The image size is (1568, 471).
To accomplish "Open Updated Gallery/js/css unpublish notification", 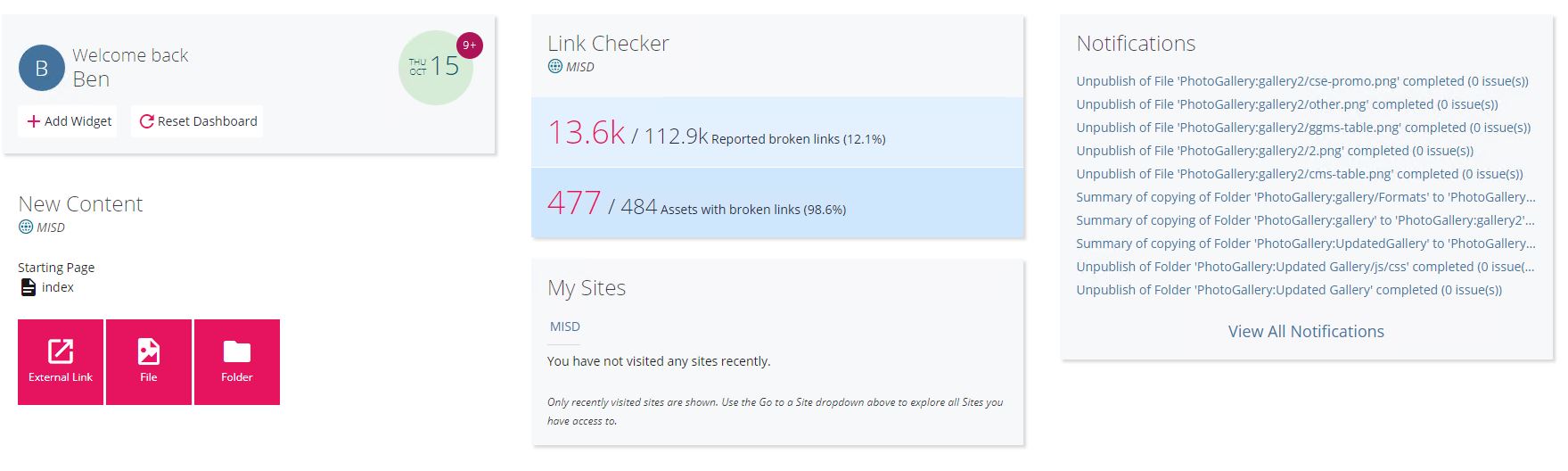I will 1306,267.
